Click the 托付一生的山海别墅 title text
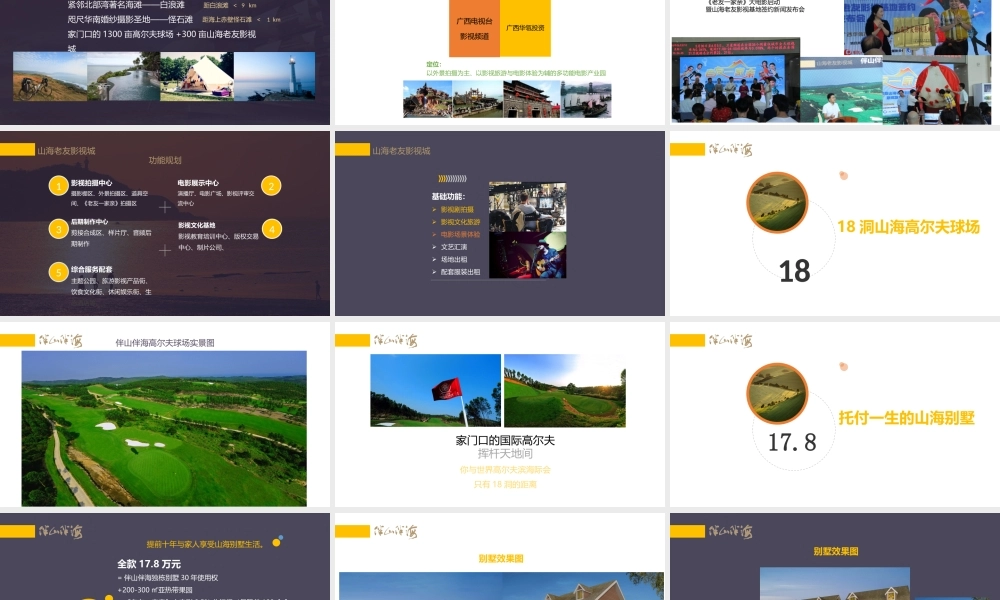Image resolution: width=1000 pixels, height=600 pixels. click(906, 418)
